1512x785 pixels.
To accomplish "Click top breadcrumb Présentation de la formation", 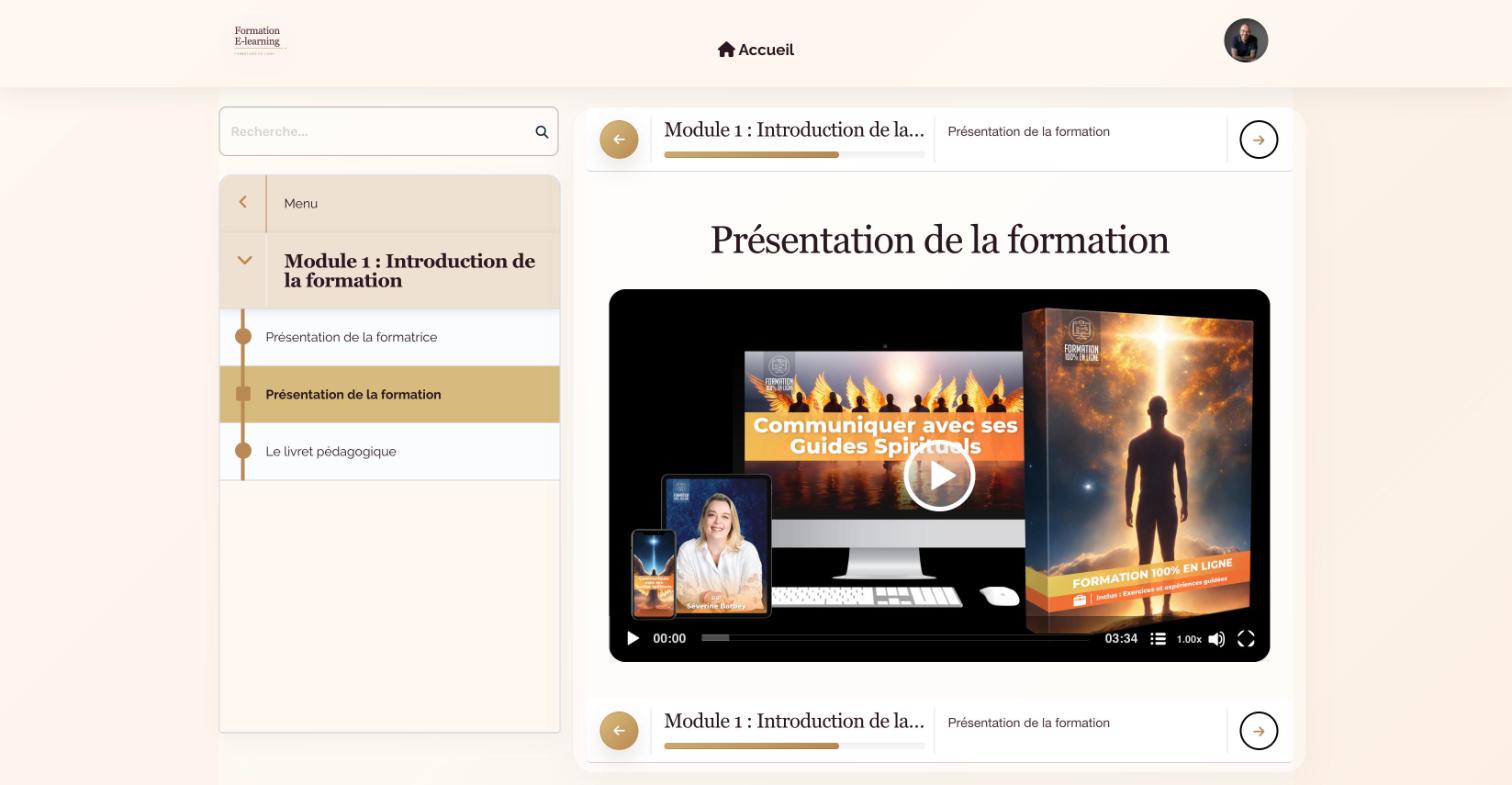I will (1029, 131).
